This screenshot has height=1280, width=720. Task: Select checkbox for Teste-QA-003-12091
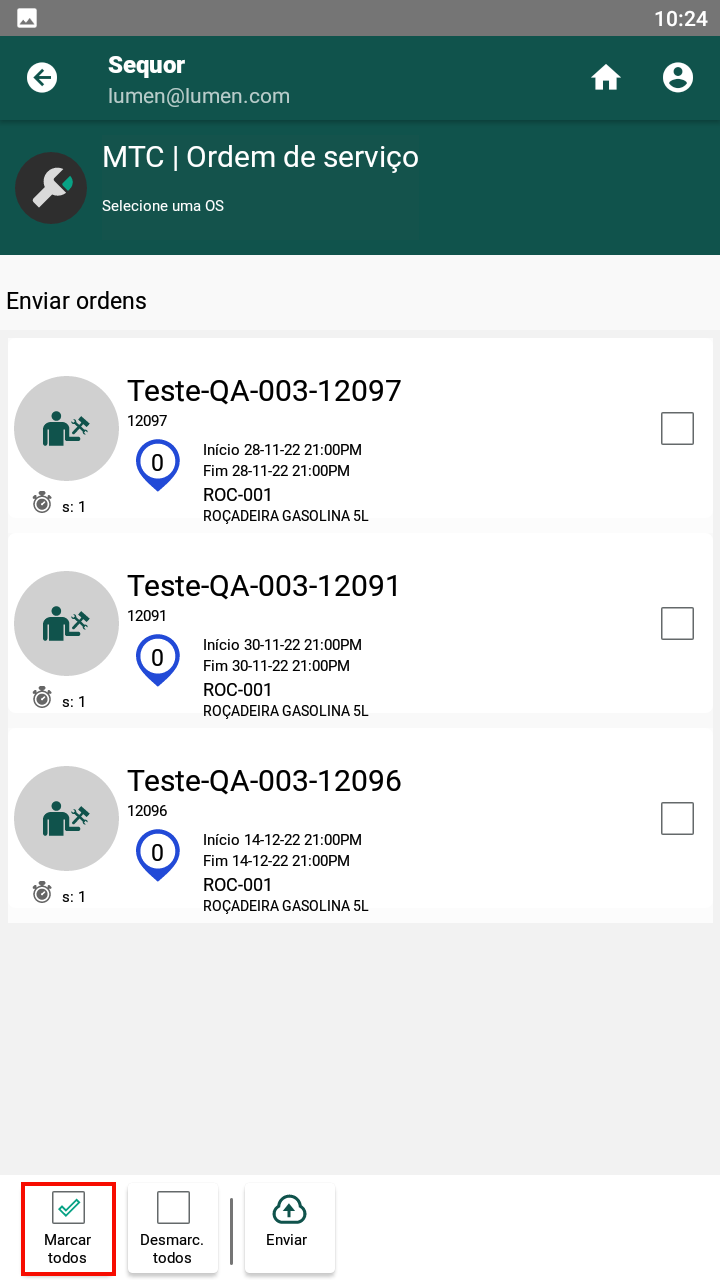click(678, 623)
